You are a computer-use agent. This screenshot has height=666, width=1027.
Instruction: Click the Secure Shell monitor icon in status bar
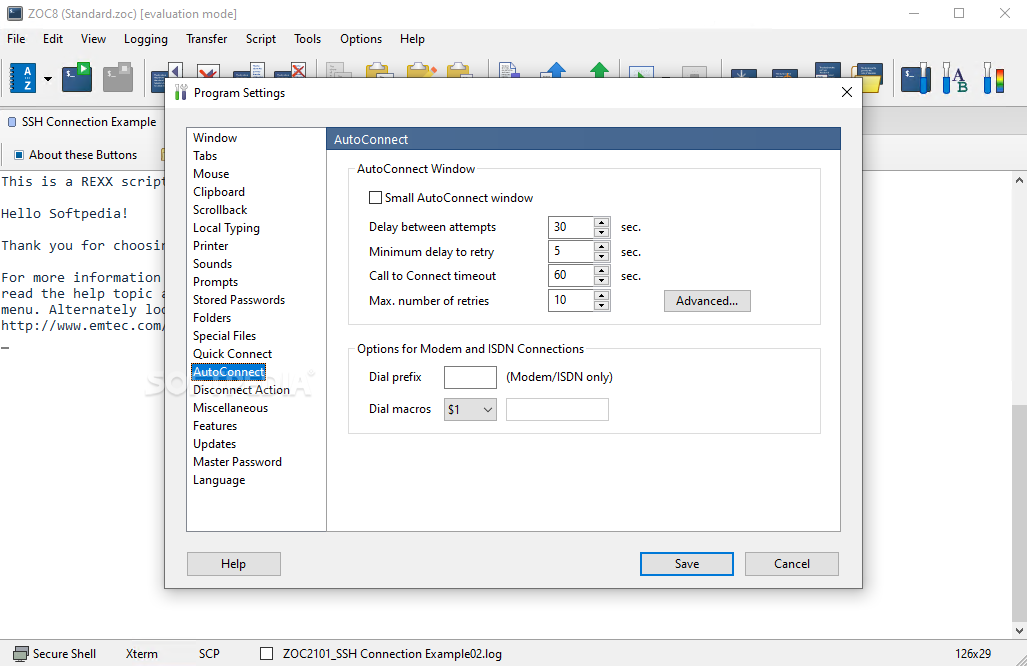tap(20, 654)
